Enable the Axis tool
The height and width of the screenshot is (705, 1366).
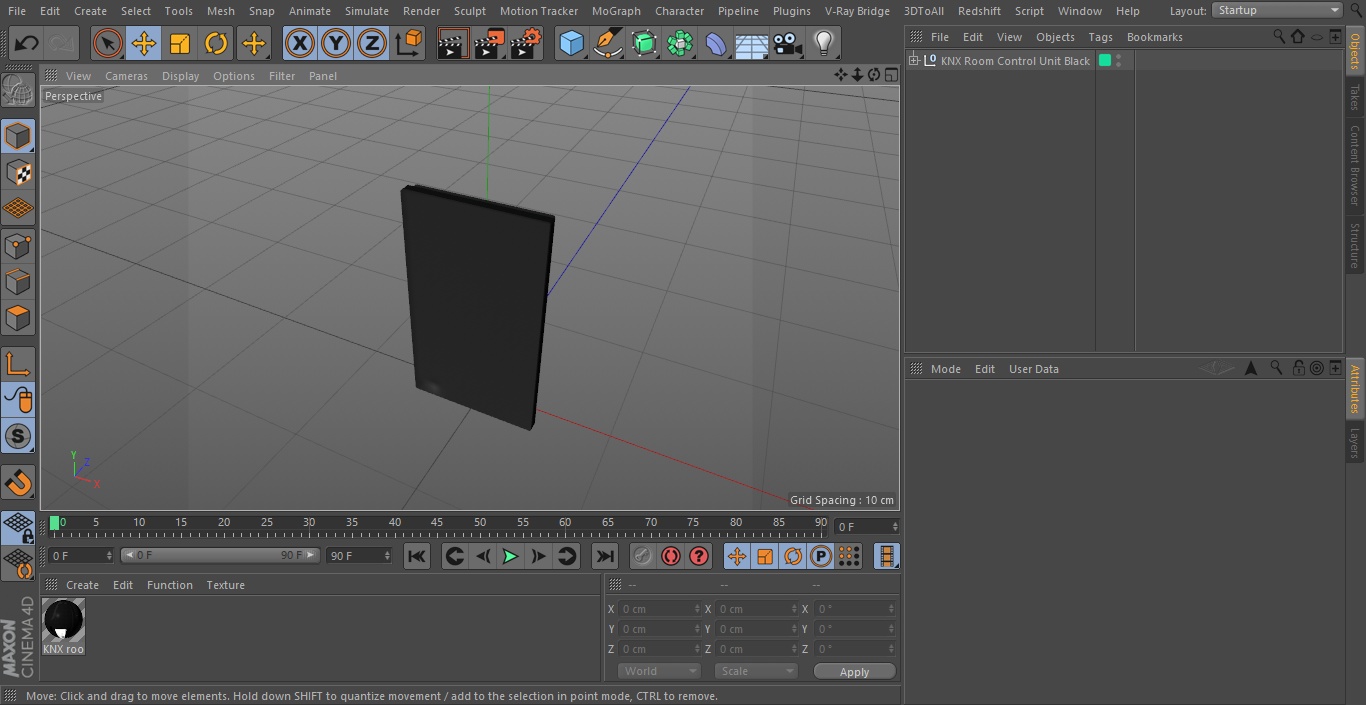18,363
